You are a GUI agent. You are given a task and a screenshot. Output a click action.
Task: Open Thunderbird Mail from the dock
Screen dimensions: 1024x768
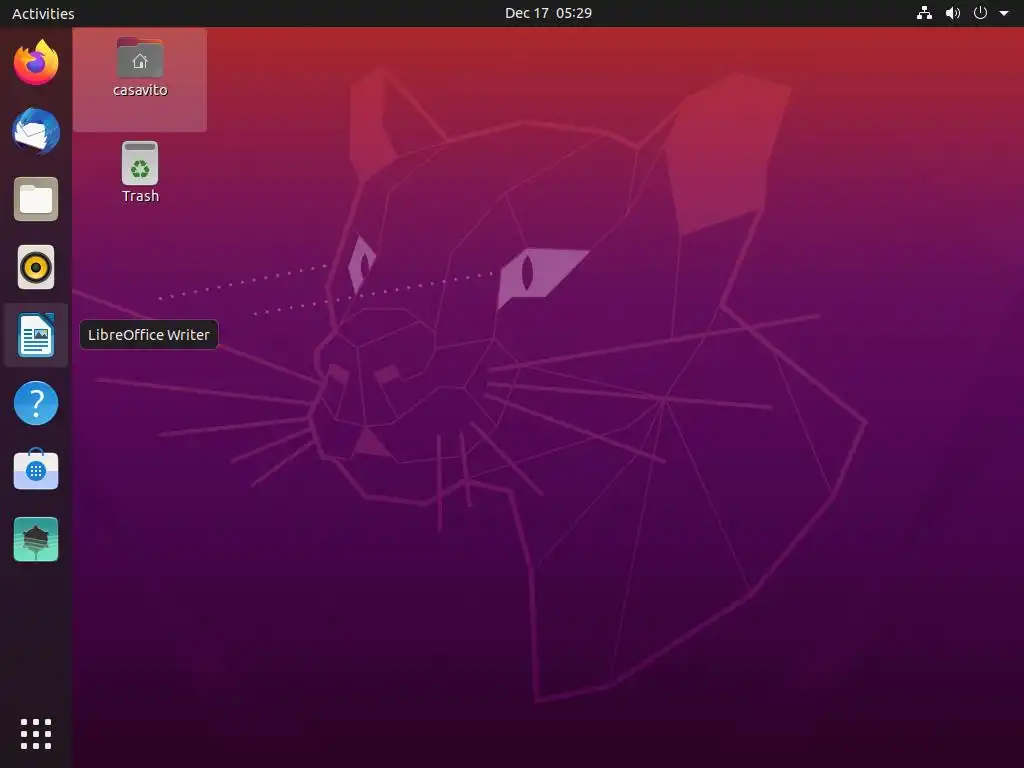pyautogui.click(x=36, y=131)
